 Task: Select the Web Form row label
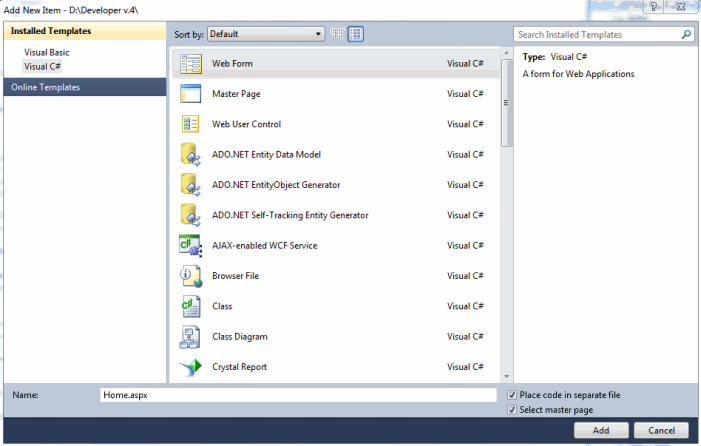[232, 63]
